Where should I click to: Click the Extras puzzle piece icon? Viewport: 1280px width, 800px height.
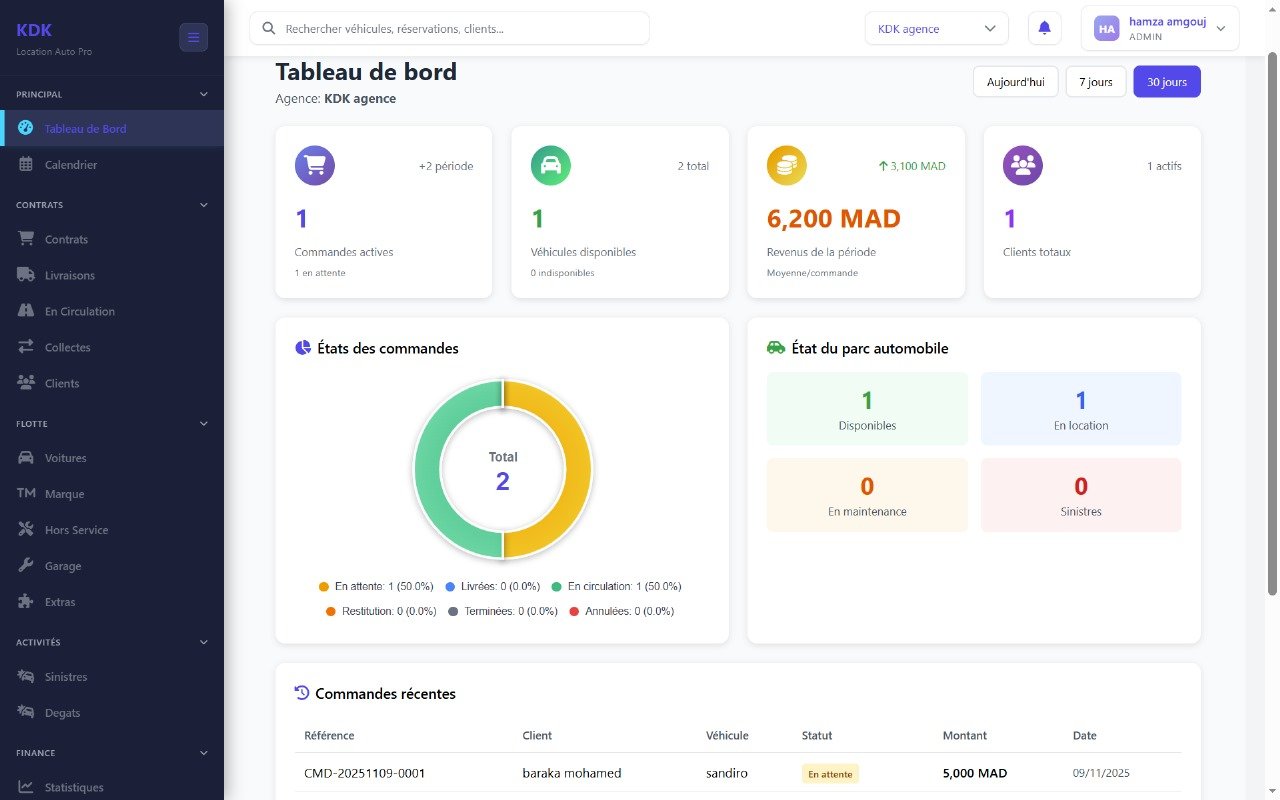pyautogui.click(x=26, y=602)
